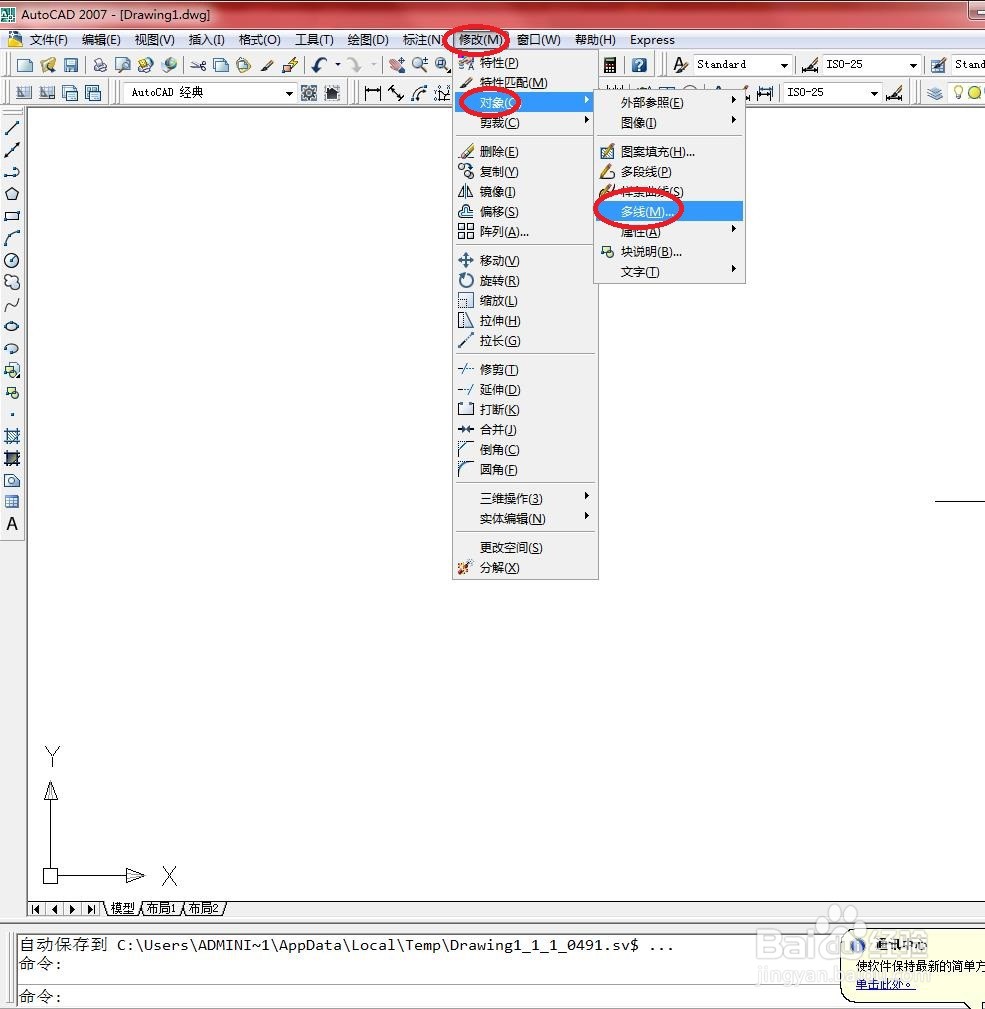Click the Zoom Realtime magnifier icon
The width and height of the screenshot is (985, 1009).
420,64
